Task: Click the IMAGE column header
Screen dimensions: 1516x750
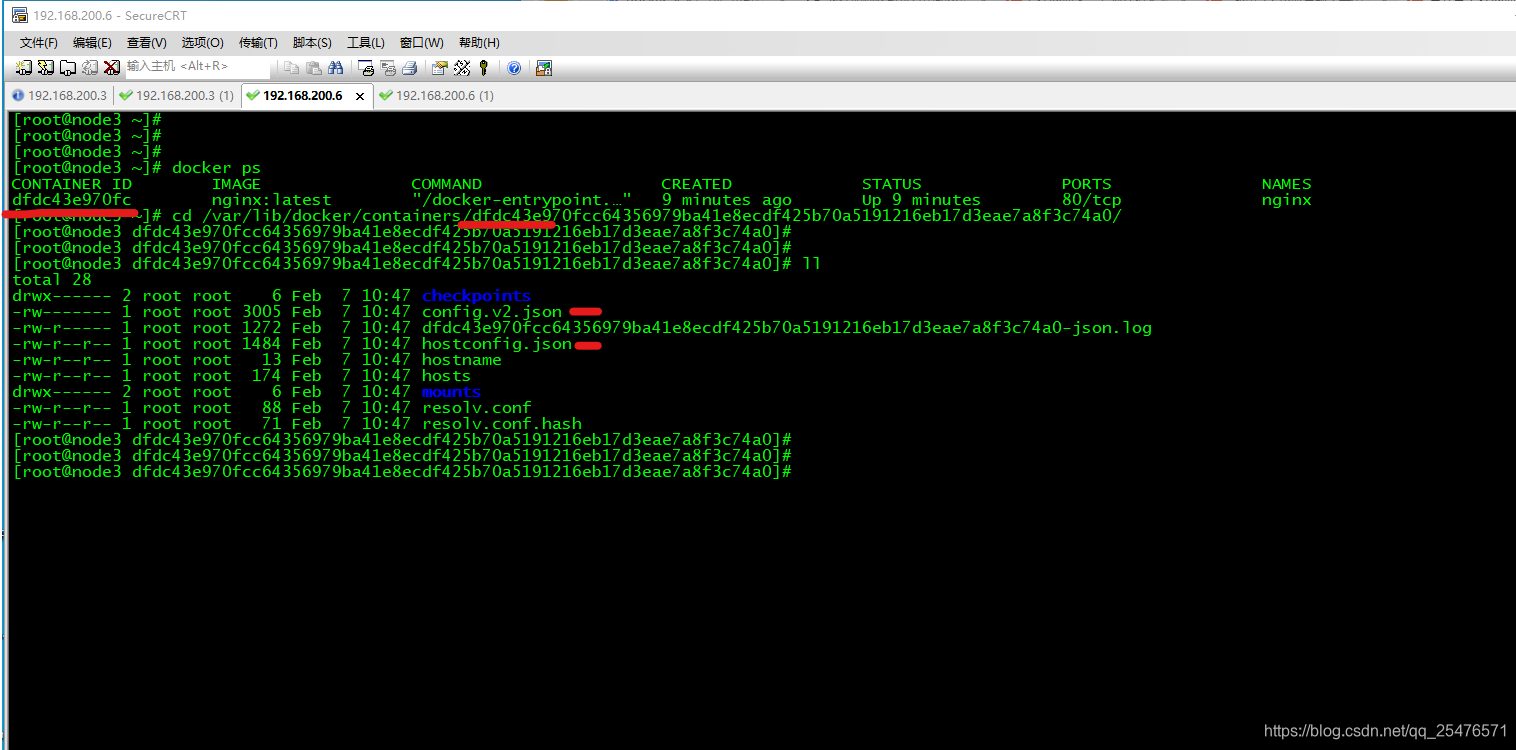Action: pyautogui.click(x=236, y=184)
